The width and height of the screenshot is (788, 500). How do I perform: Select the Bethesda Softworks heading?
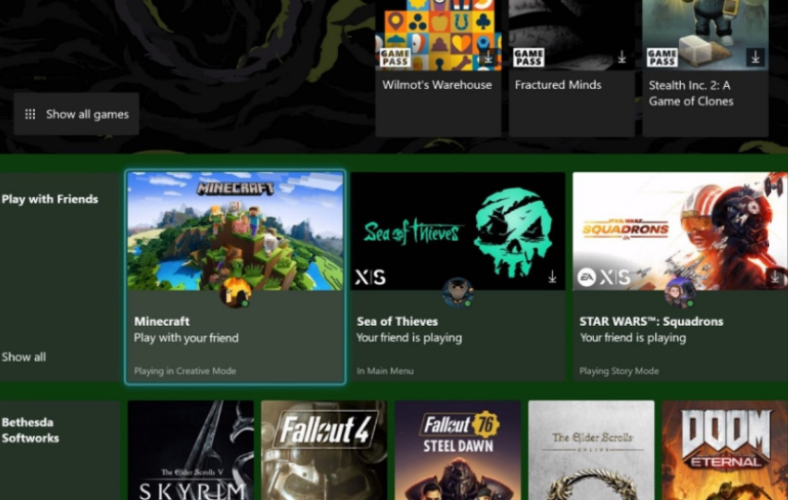pos(30,430)
